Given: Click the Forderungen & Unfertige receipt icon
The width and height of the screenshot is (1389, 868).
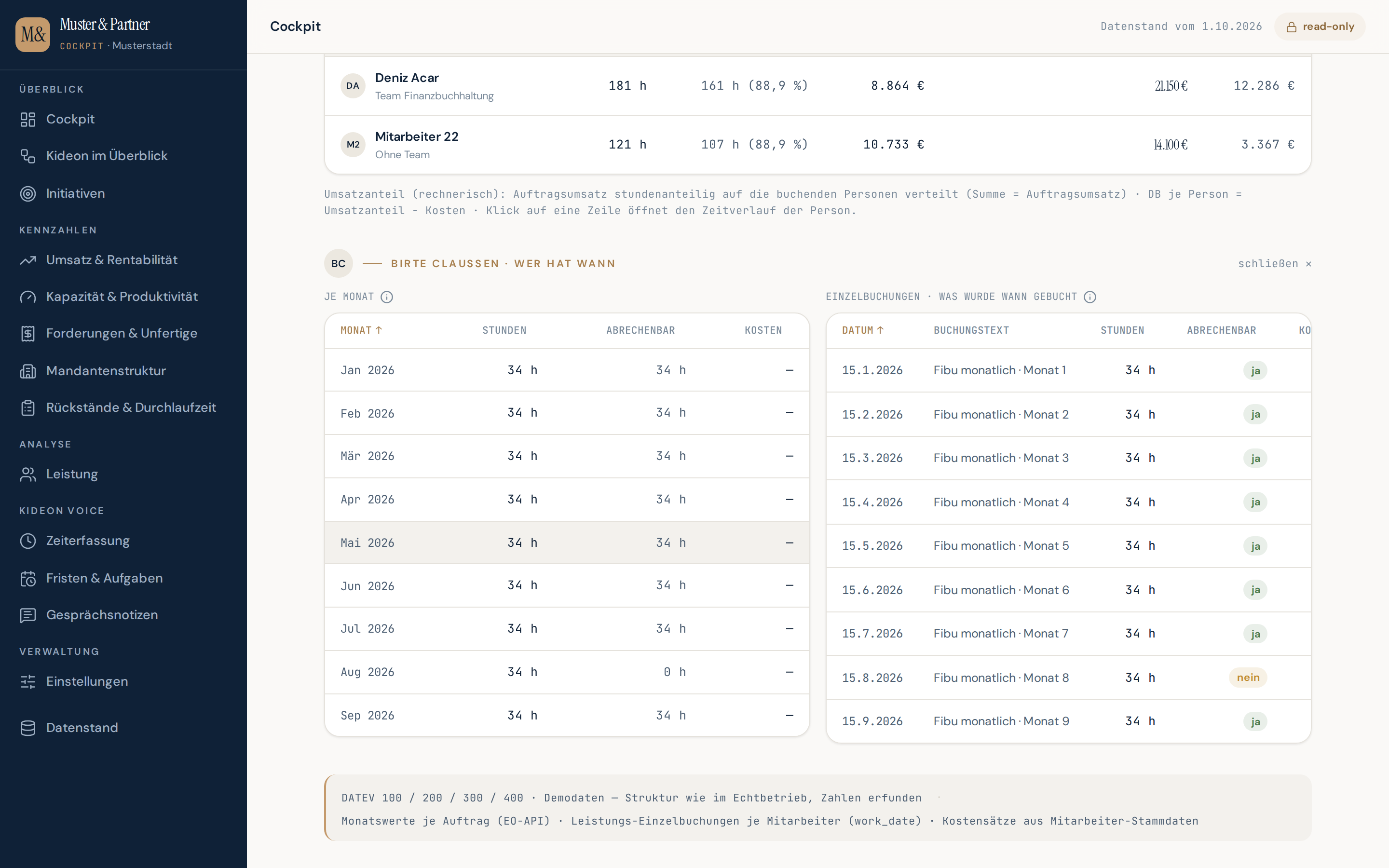Looking at the screenshot, I should click(27, 334).
